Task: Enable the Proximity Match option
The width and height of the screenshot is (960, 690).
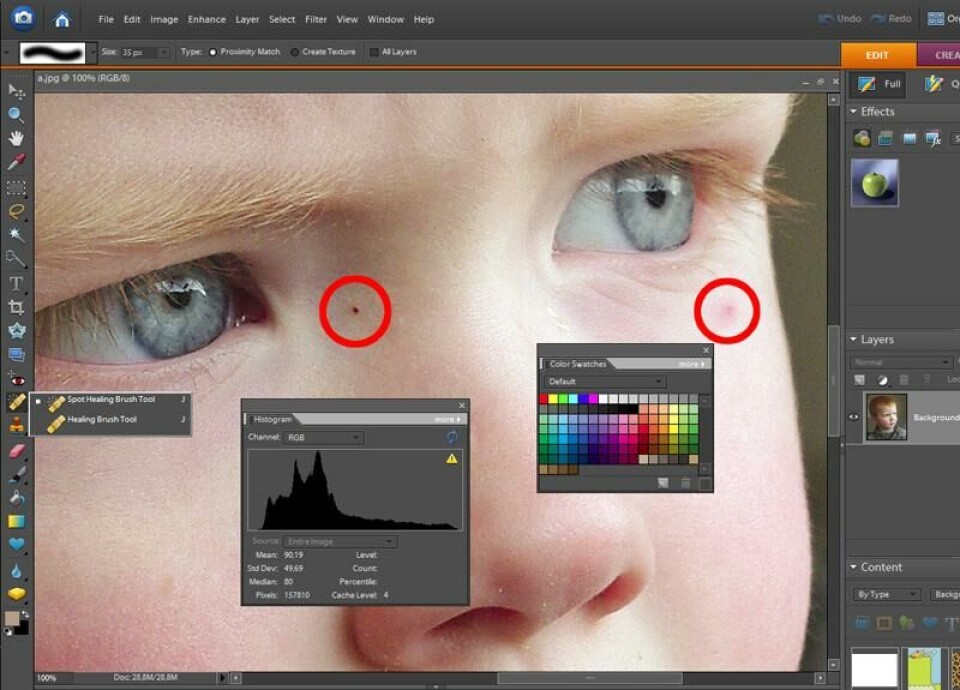Action: (212, 52)
